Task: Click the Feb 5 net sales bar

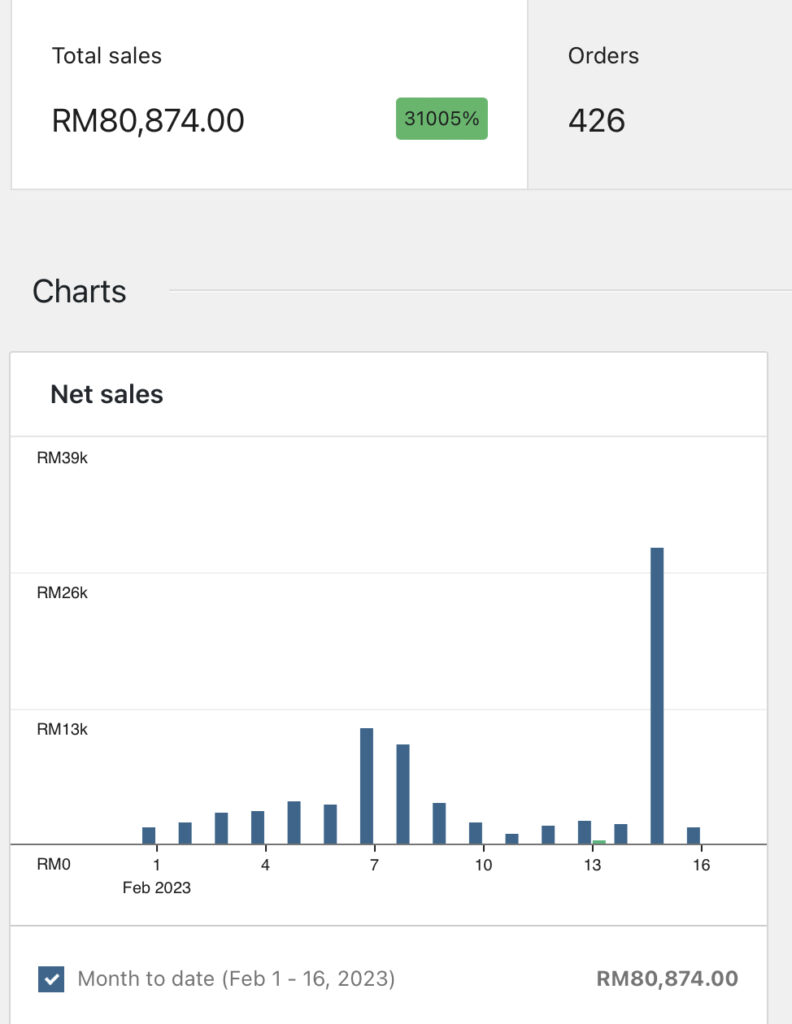Action: click(294, 822)
